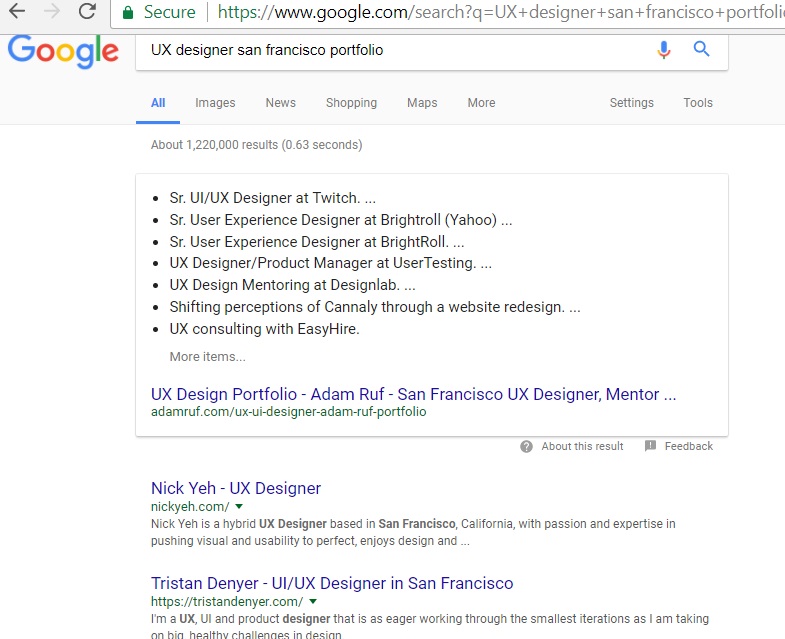785x639 pixels.
Task: Go back with the browser back arrow
Action: [17, 11]
